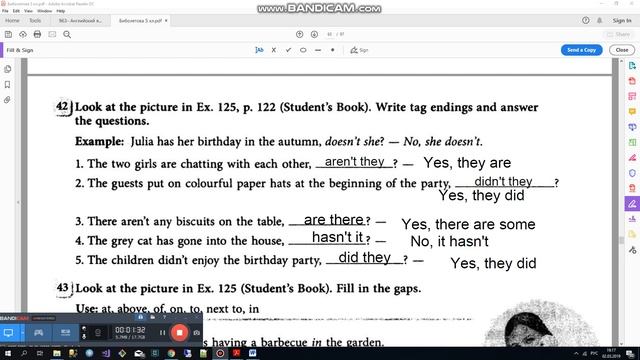This screenshot has width=640, height=360.
Task: Open Edit PDF tool in right pane
Action: [632, 96]
